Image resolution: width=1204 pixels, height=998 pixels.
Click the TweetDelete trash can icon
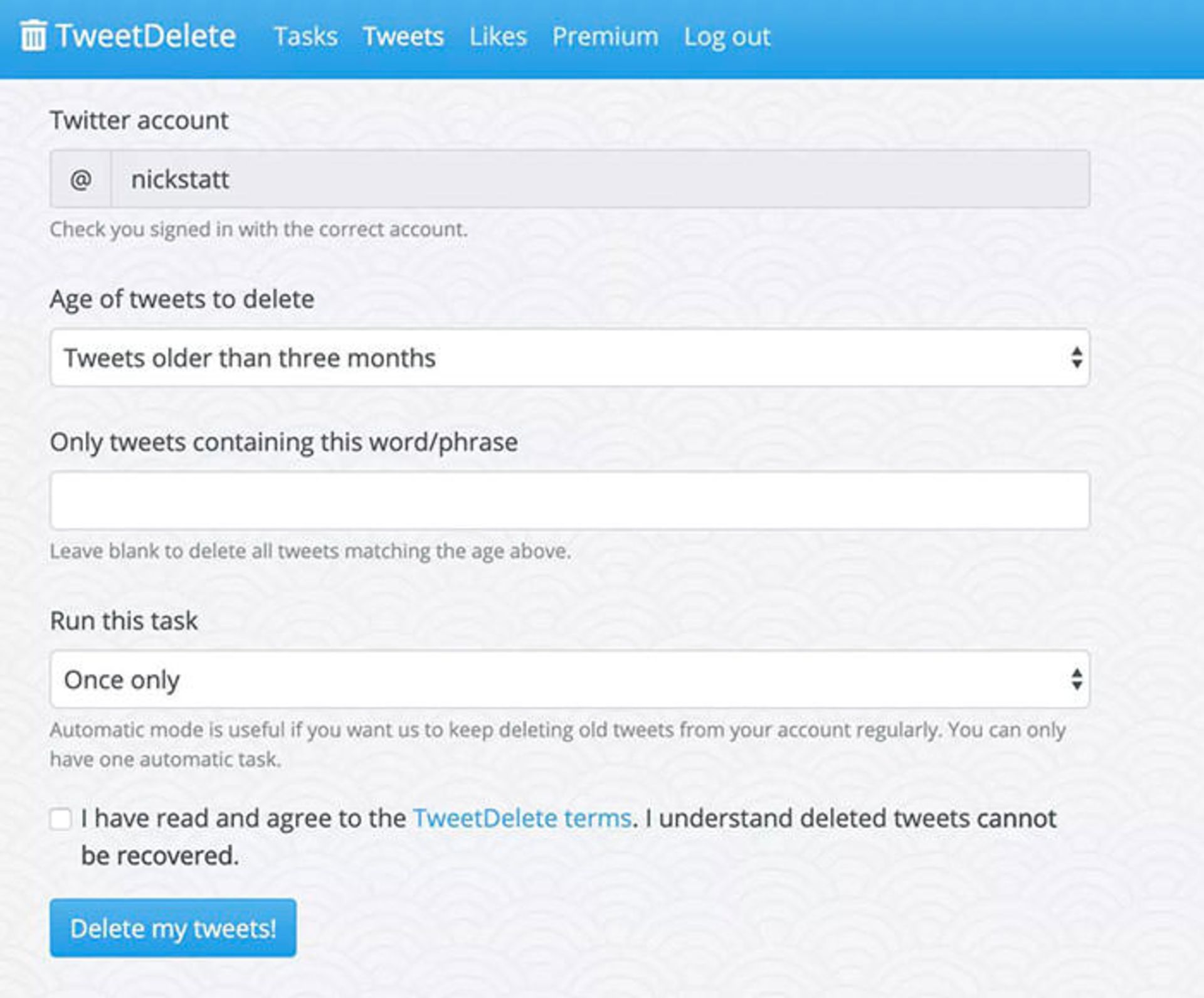pyautogui.click(x=33, y=35)
